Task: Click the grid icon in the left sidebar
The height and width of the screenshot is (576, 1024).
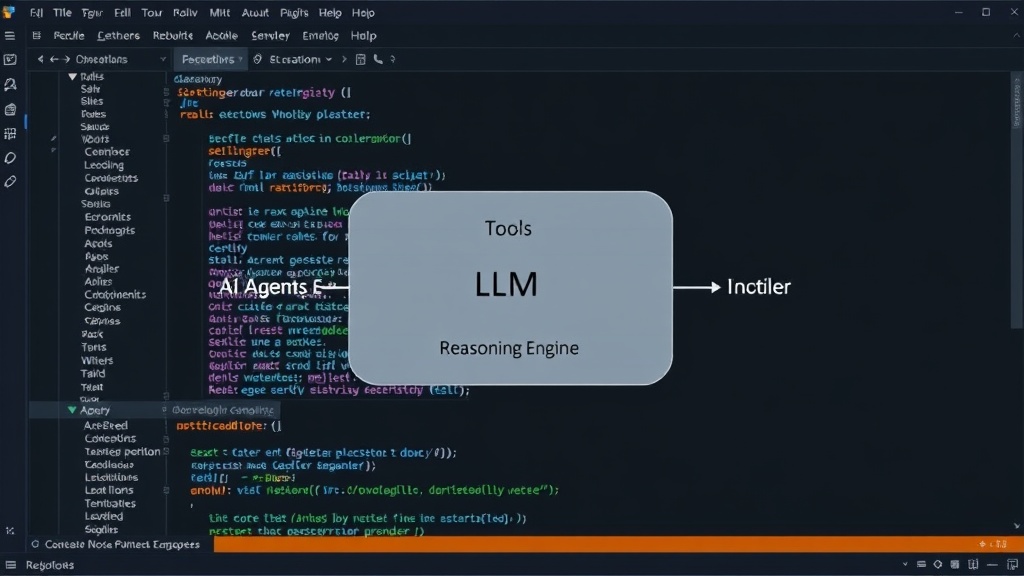Action: pyautogui.click(x=10, y=134)
